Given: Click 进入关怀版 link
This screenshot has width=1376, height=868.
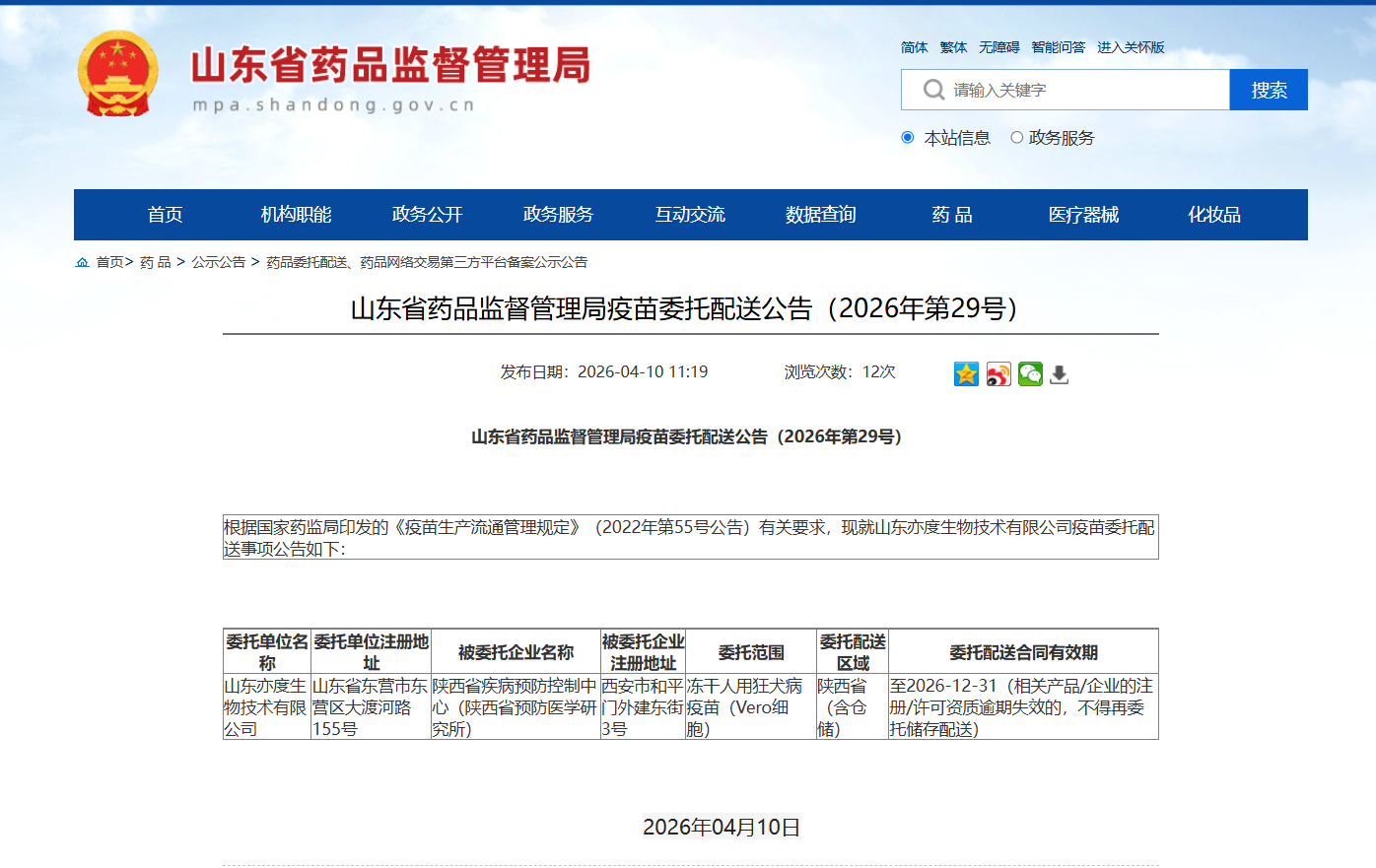Looking at the screenshot, I should tap(1131, 47).
